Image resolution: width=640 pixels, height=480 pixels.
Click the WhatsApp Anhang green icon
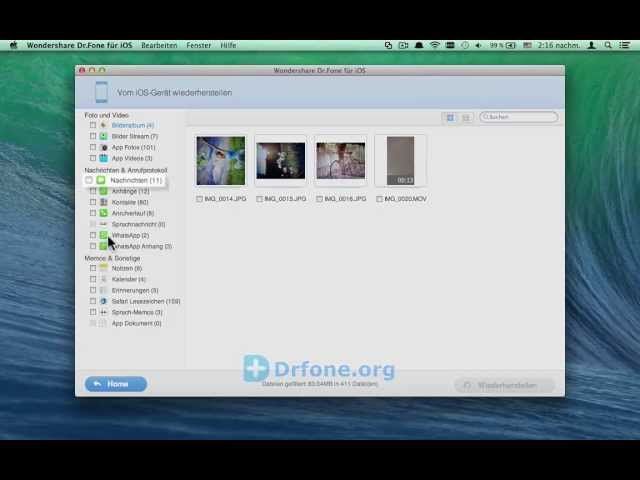[x=104, y=246]
